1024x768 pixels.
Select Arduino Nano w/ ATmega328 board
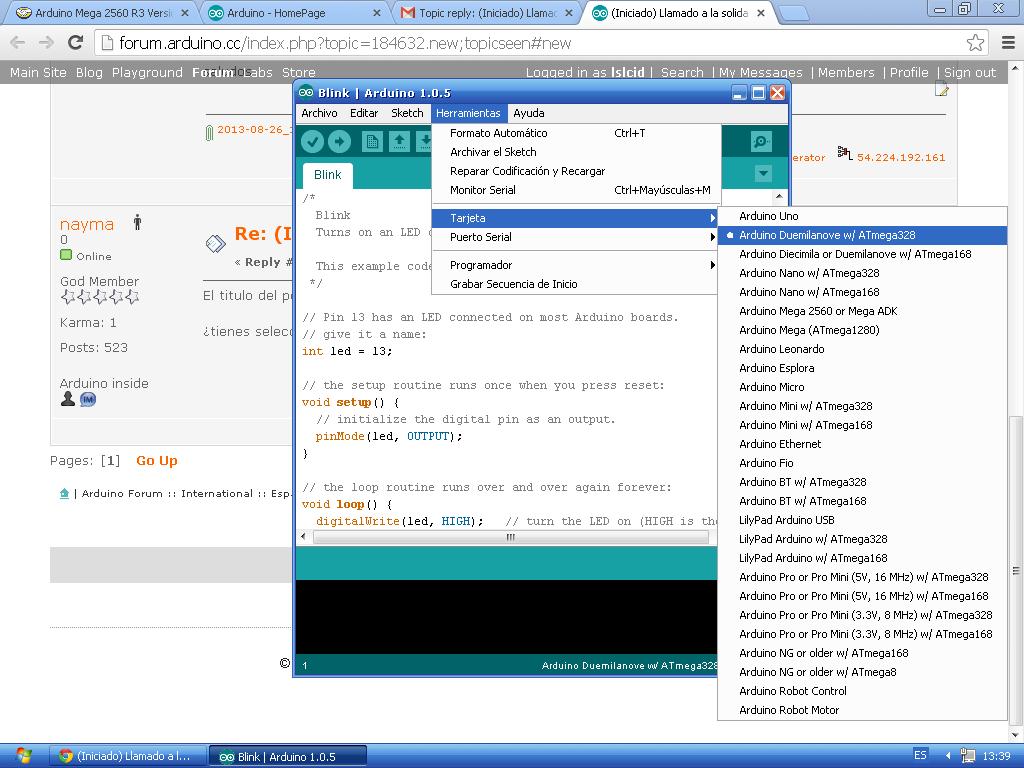(862, 273)
